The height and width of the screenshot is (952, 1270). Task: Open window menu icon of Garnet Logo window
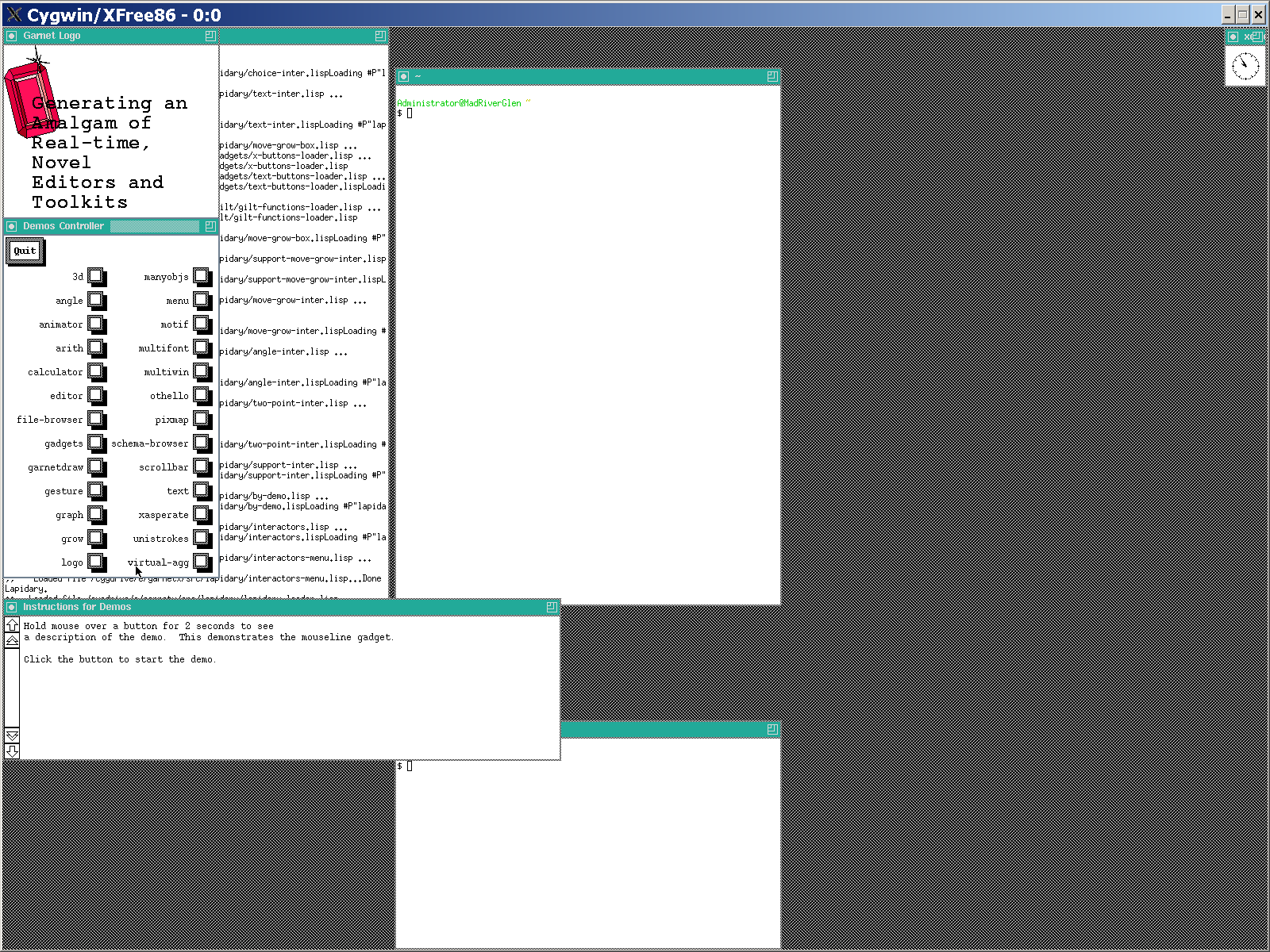[x=11, y=36]
